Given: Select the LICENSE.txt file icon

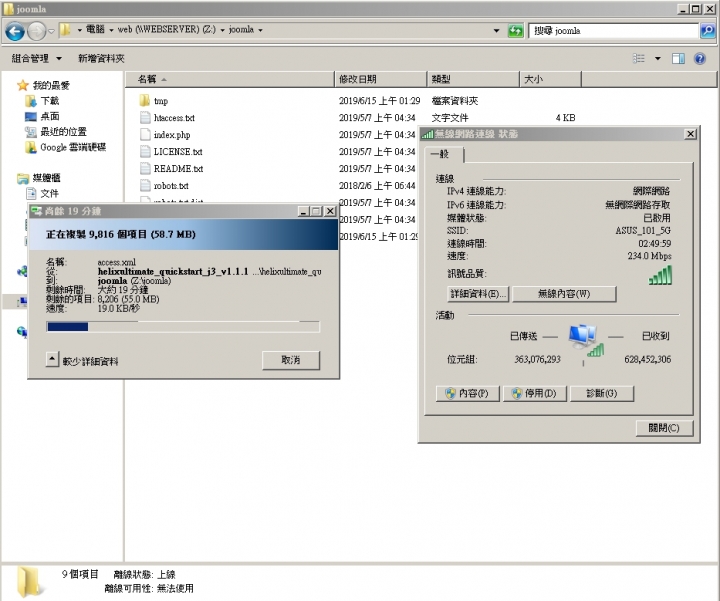Looking at the screenshot, I should pos(145,152).
